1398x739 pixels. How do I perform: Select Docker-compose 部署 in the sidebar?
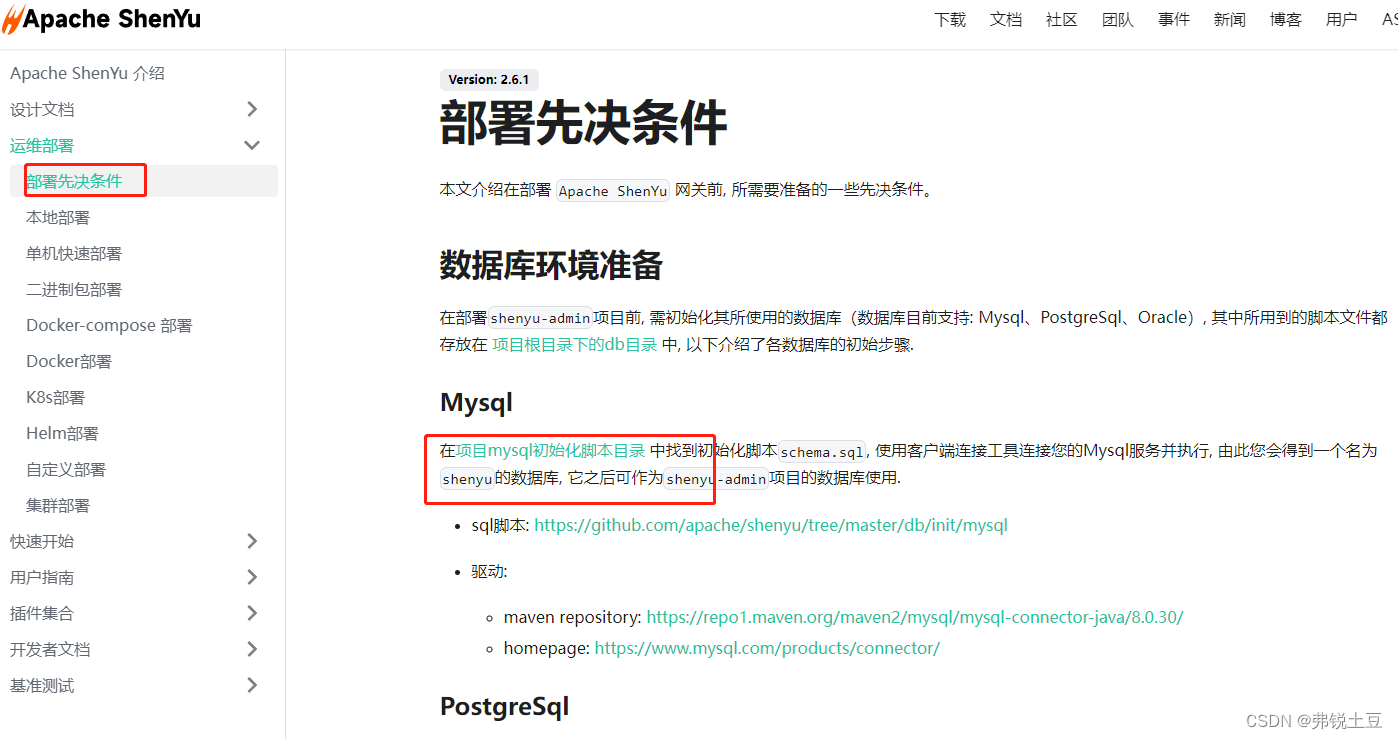[108, 325]
